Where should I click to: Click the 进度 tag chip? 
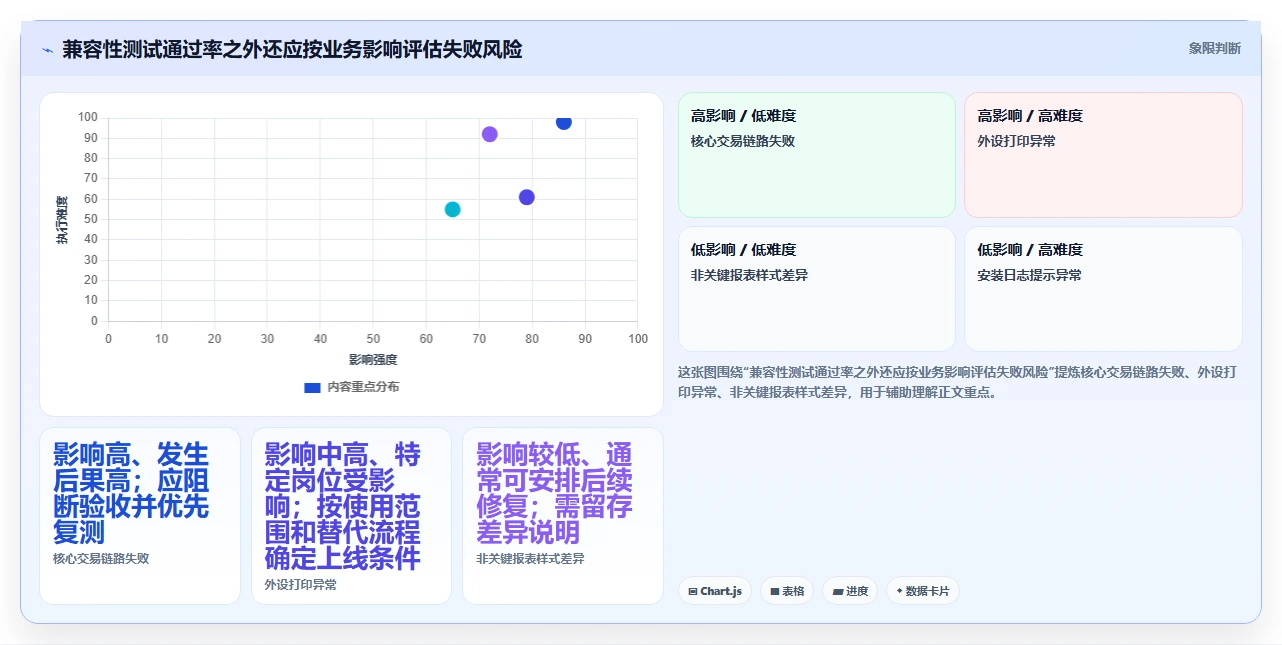click(x=850, y=591)
